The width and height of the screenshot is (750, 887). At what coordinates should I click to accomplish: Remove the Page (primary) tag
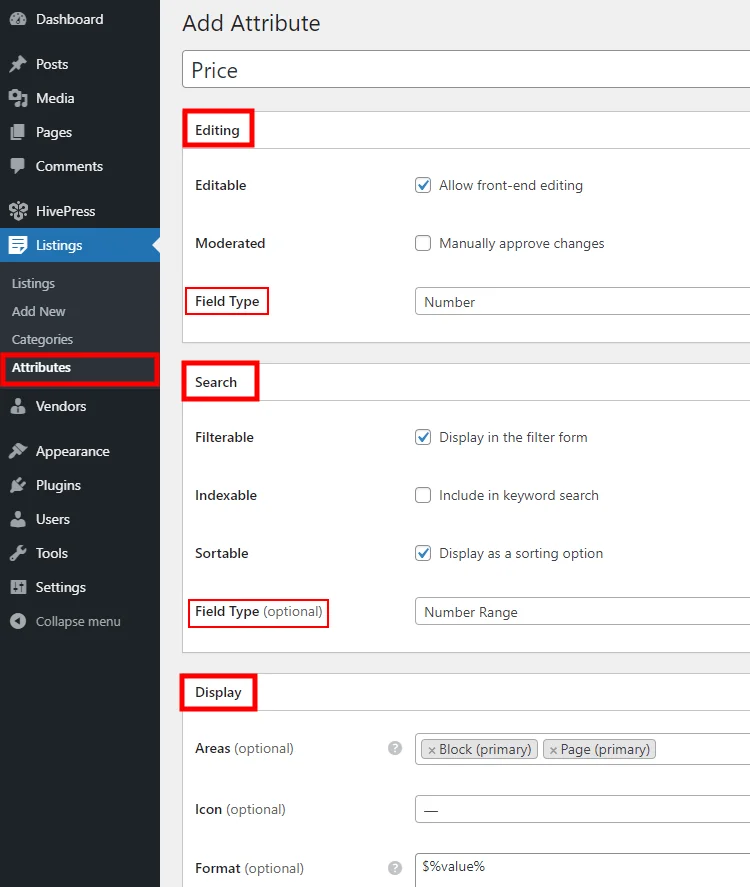[x=553, y=750]
